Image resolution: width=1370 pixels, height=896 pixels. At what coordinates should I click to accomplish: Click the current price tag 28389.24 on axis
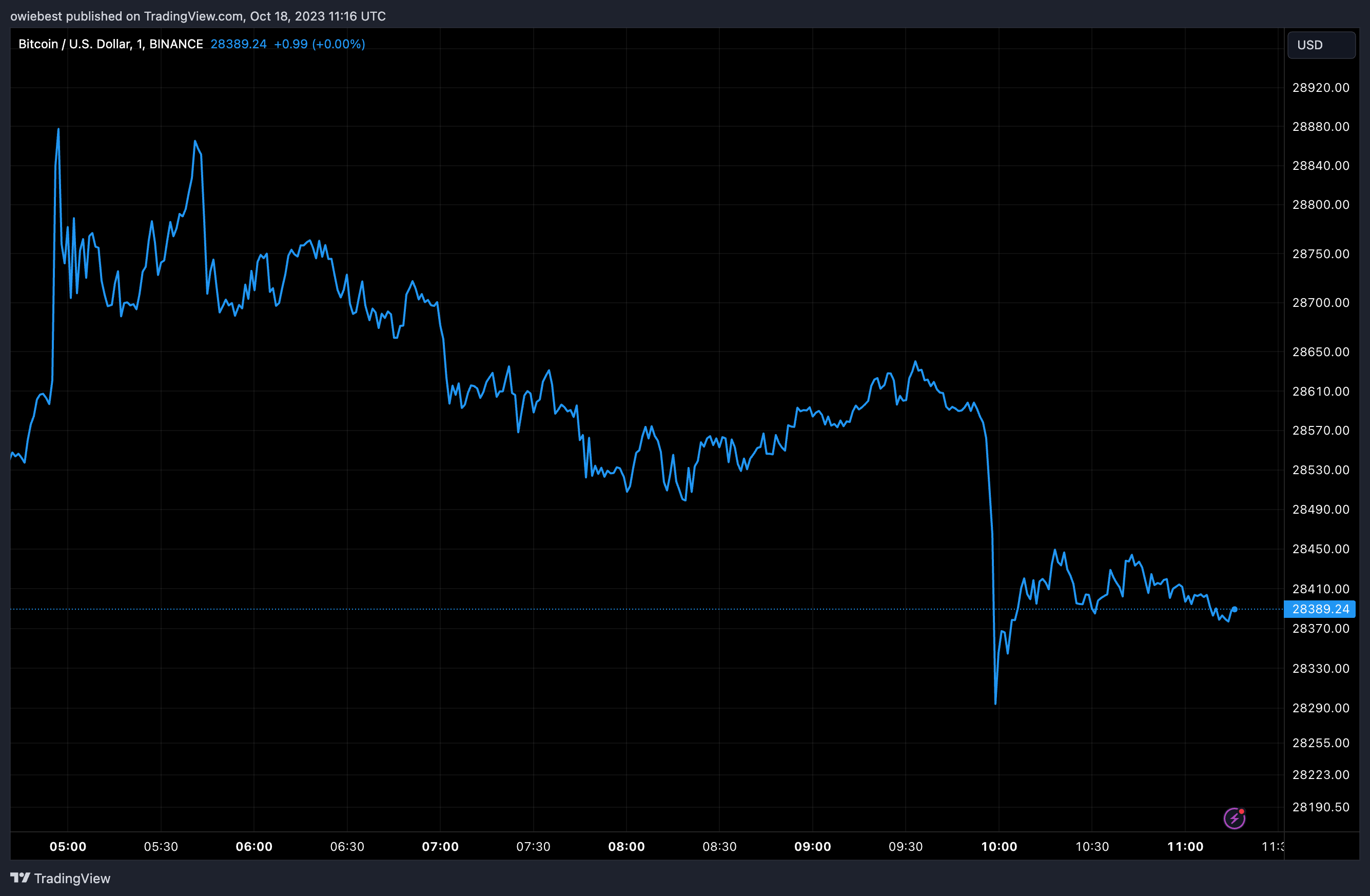tap(1320, 609)
